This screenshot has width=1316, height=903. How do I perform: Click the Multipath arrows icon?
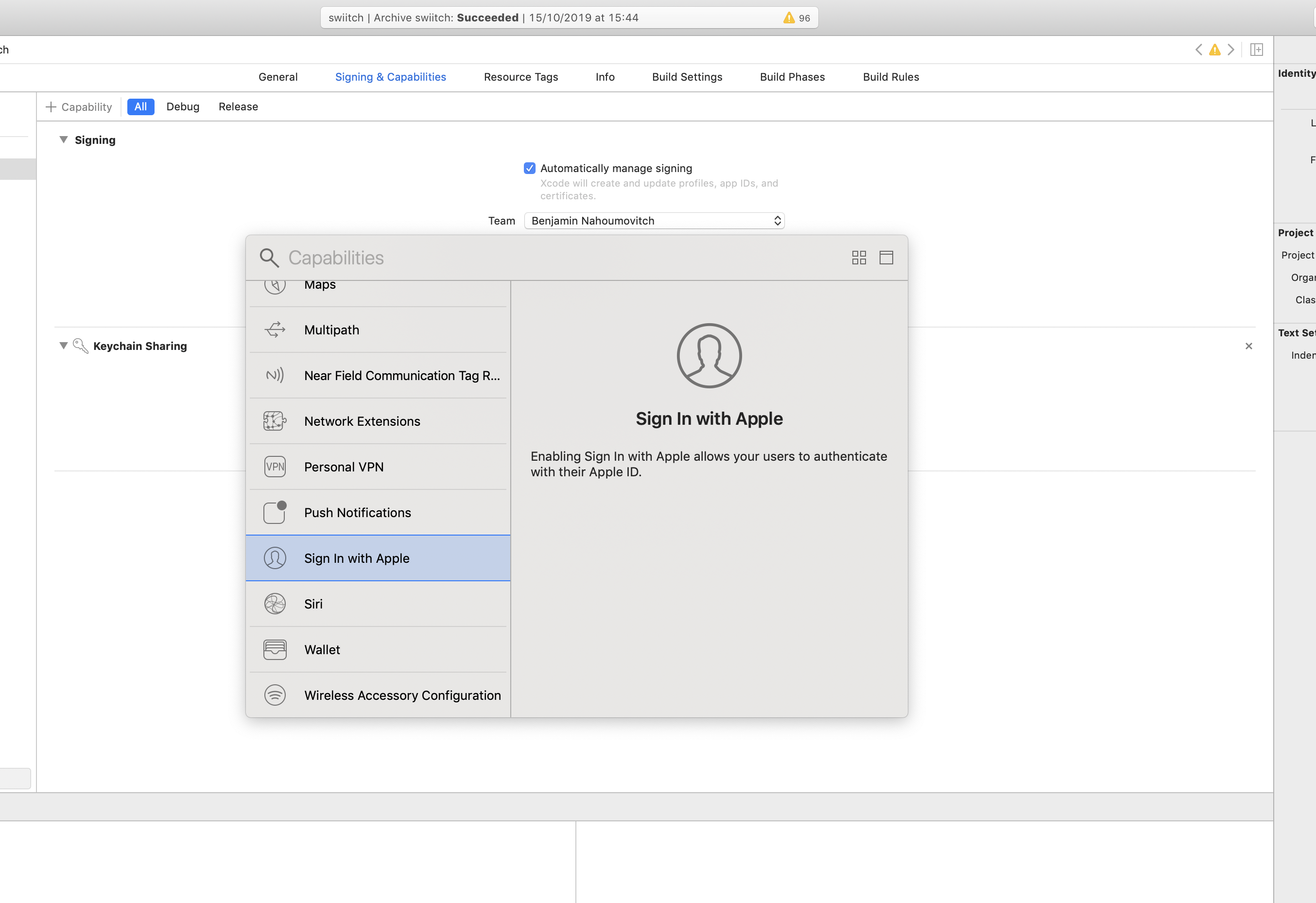275,330
